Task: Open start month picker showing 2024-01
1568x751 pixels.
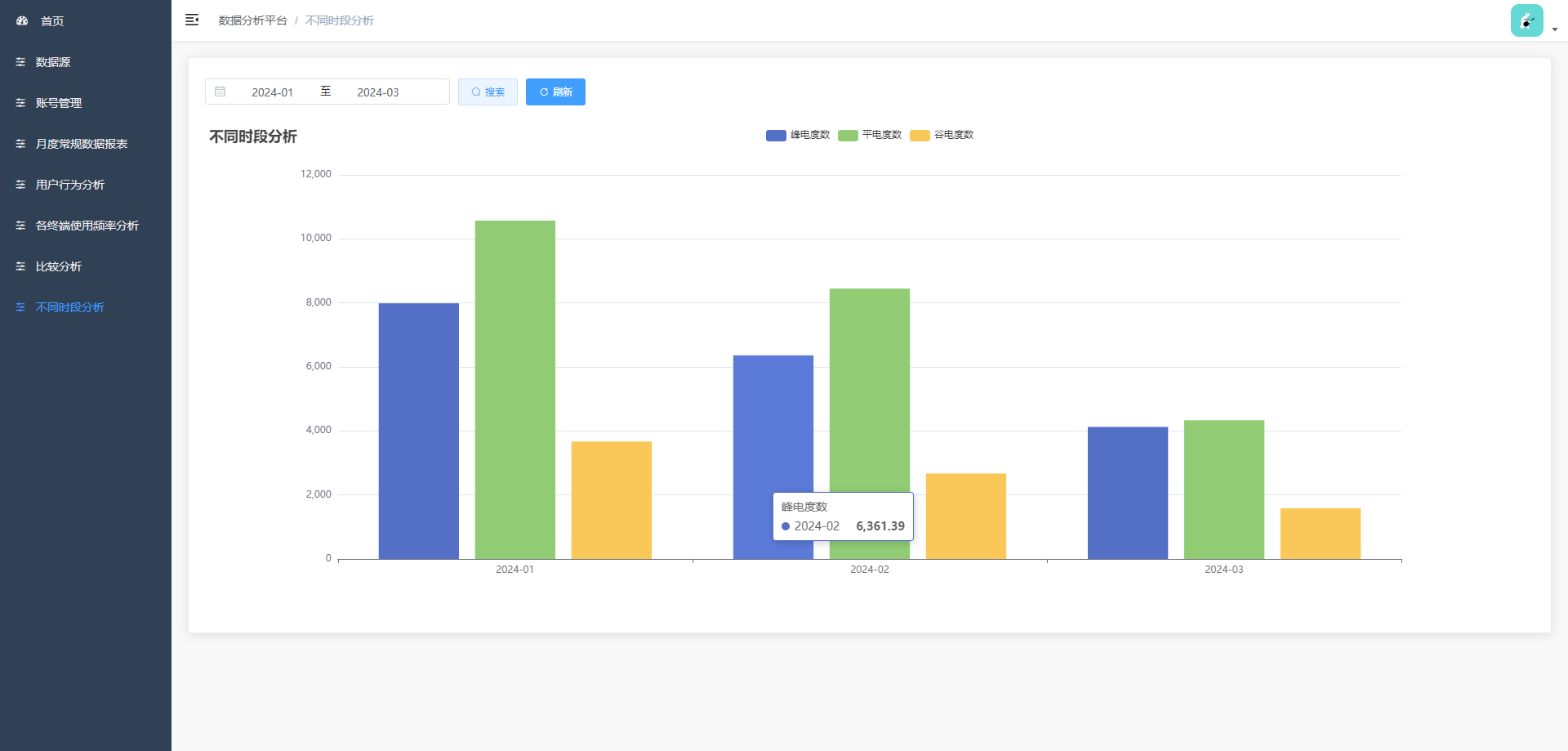Action: (272, 92)
